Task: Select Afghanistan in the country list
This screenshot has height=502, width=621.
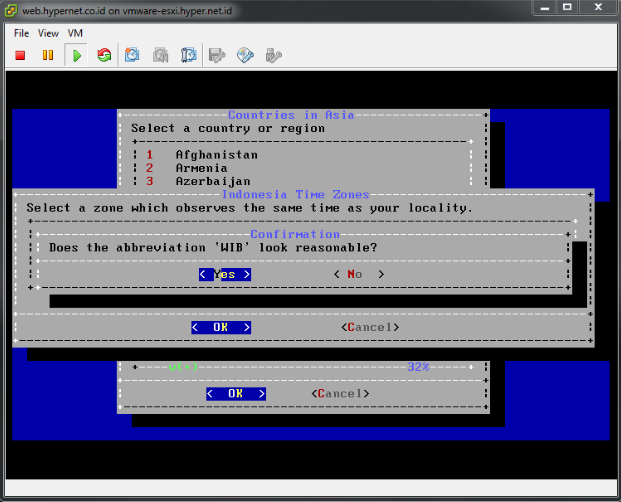Action: [217, 155]
